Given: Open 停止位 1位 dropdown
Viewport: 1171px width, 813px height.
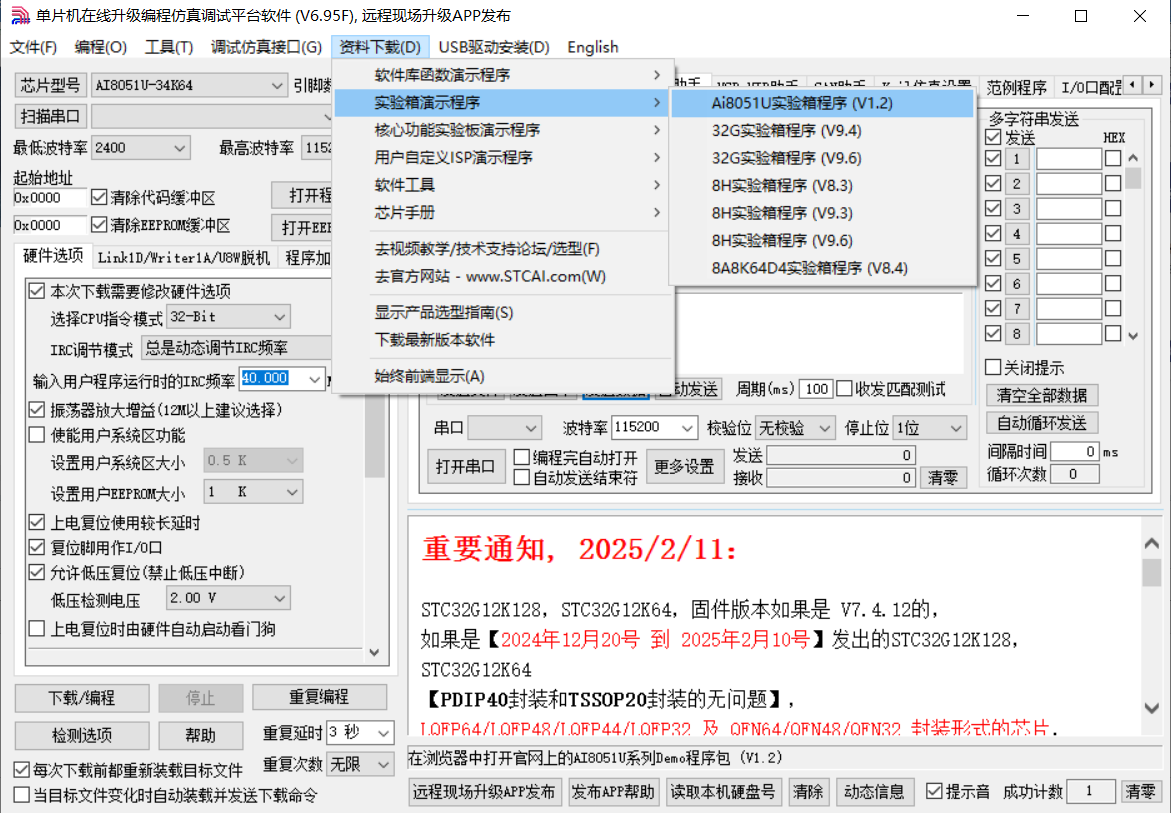Looking at the screenshot, I should click(930, 428).
